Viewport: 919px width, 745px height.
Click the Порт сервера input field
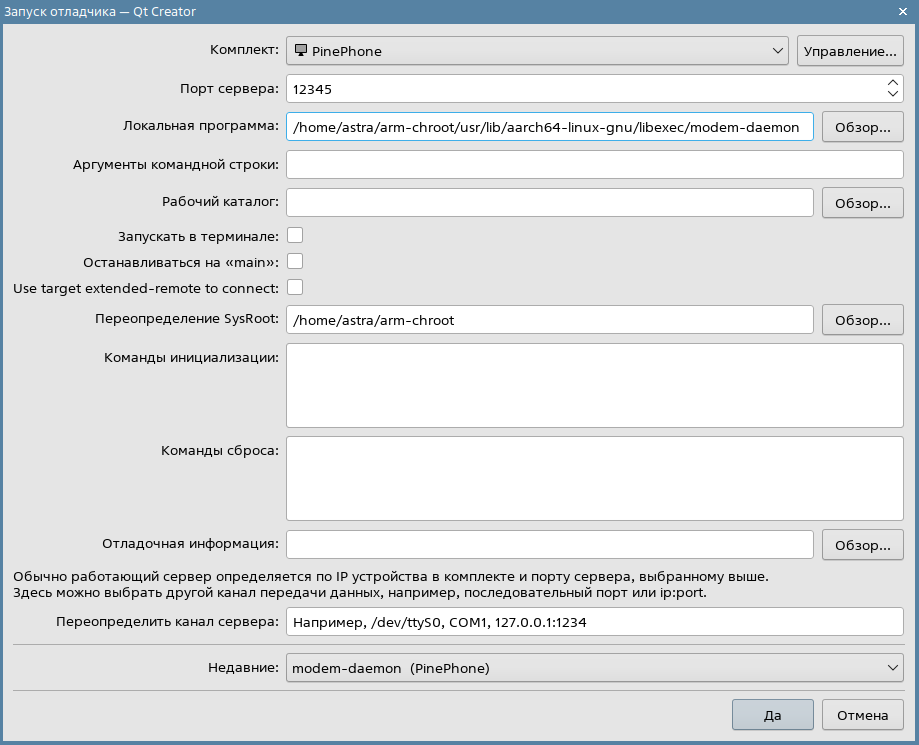580,89
